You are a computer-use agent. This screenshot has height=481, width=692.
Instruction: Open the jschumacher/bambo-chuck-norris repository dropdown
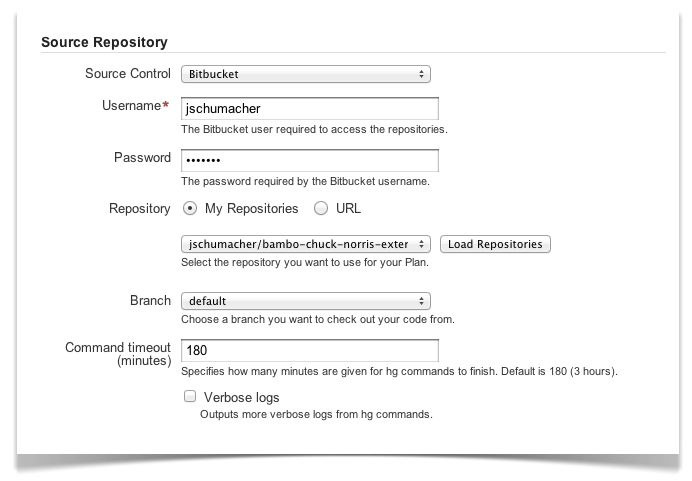(305, 244)
